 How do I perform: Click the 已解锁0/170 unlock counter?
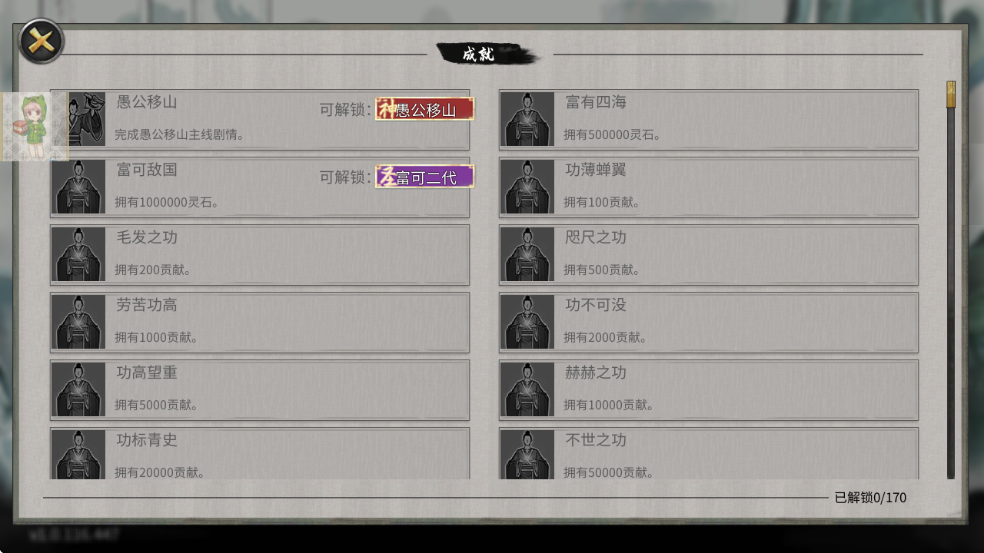coord(870,498)
